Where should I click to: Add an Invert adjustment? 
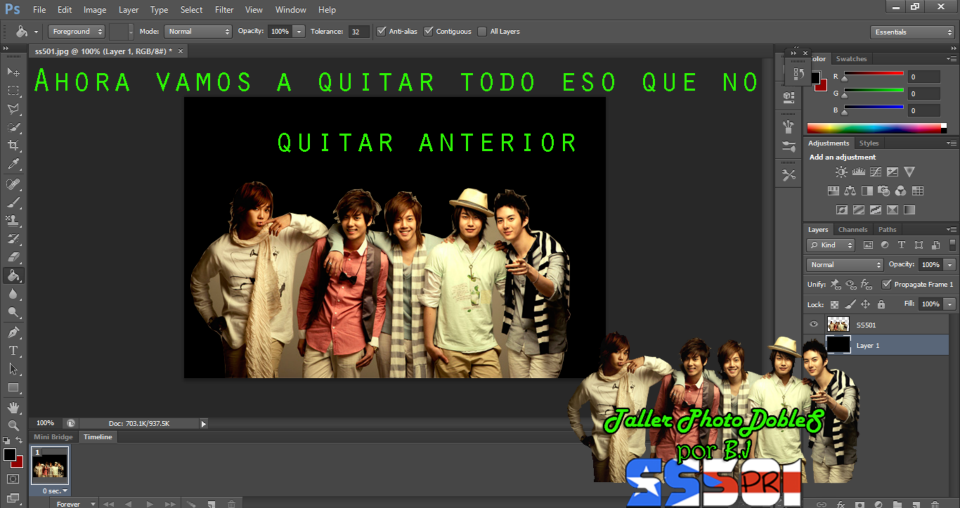pos(842,210)
